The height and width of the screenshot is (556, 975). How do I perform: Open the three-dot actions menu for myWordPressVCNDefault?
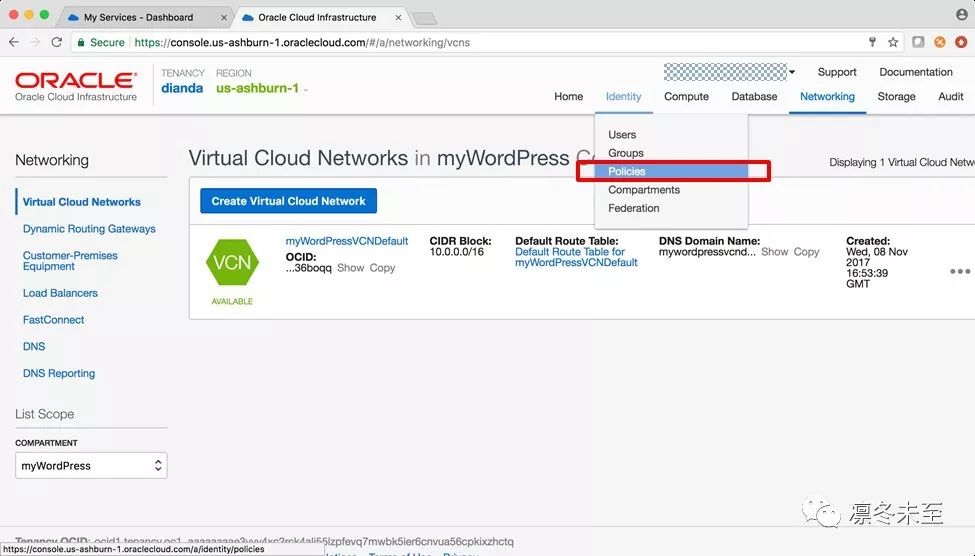pos(959,271)
